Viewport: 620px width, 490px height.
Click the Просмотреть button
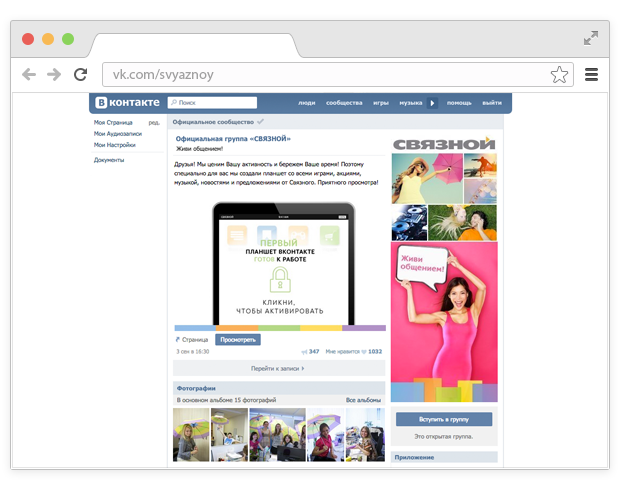coord(238,340)
